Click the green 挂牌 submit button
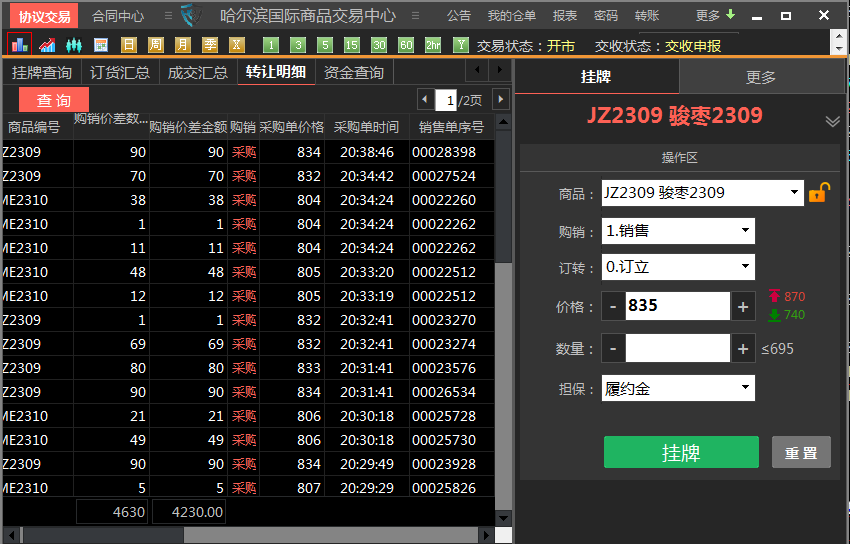Screen dimensions: 850x544 [x=681, y=452]
